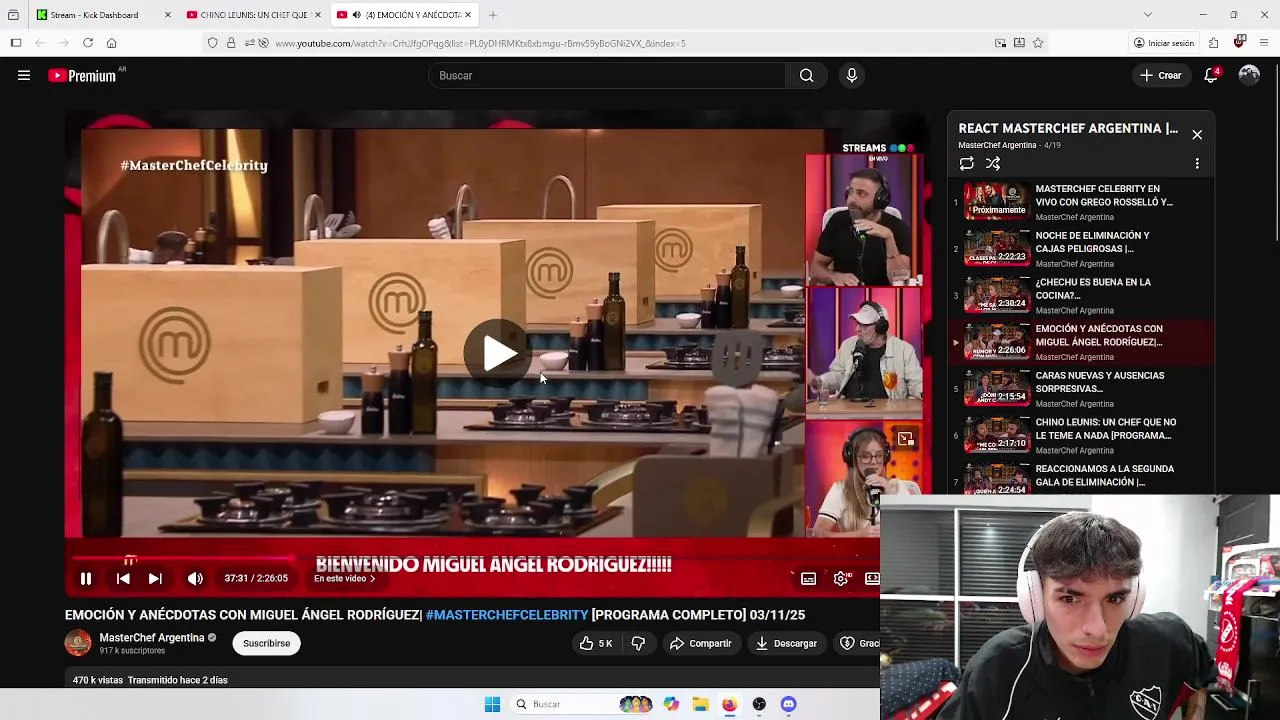Click the Descargar button

[786, 643]
